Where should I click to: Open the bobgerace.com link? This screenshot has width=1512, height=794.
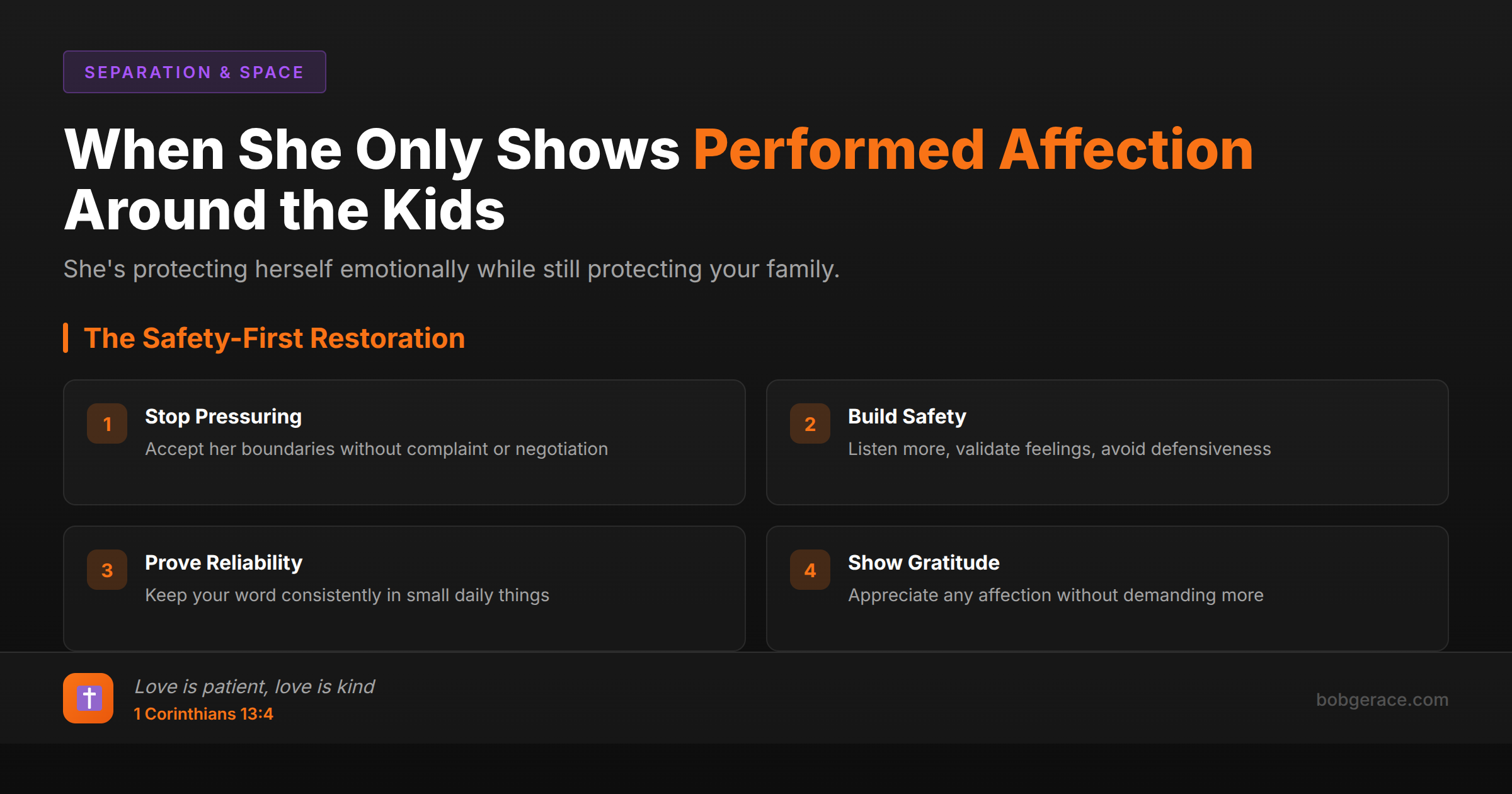point(1382,699)
